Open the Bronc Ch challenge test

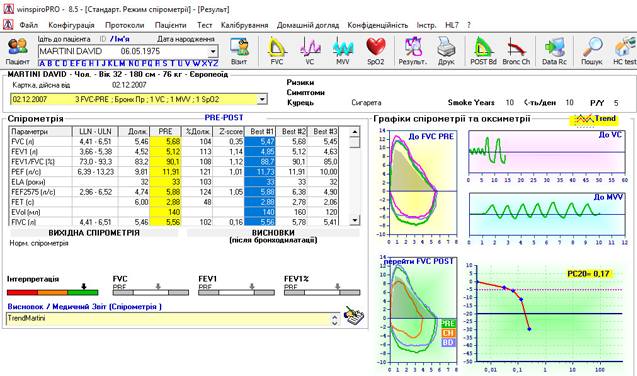point(516,51)
